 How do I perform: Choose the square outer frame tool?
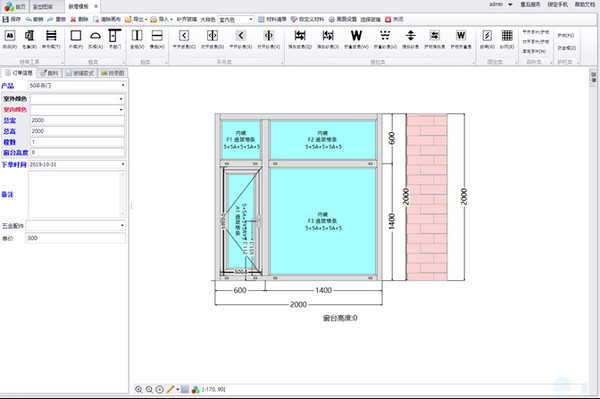click(76, 36)
